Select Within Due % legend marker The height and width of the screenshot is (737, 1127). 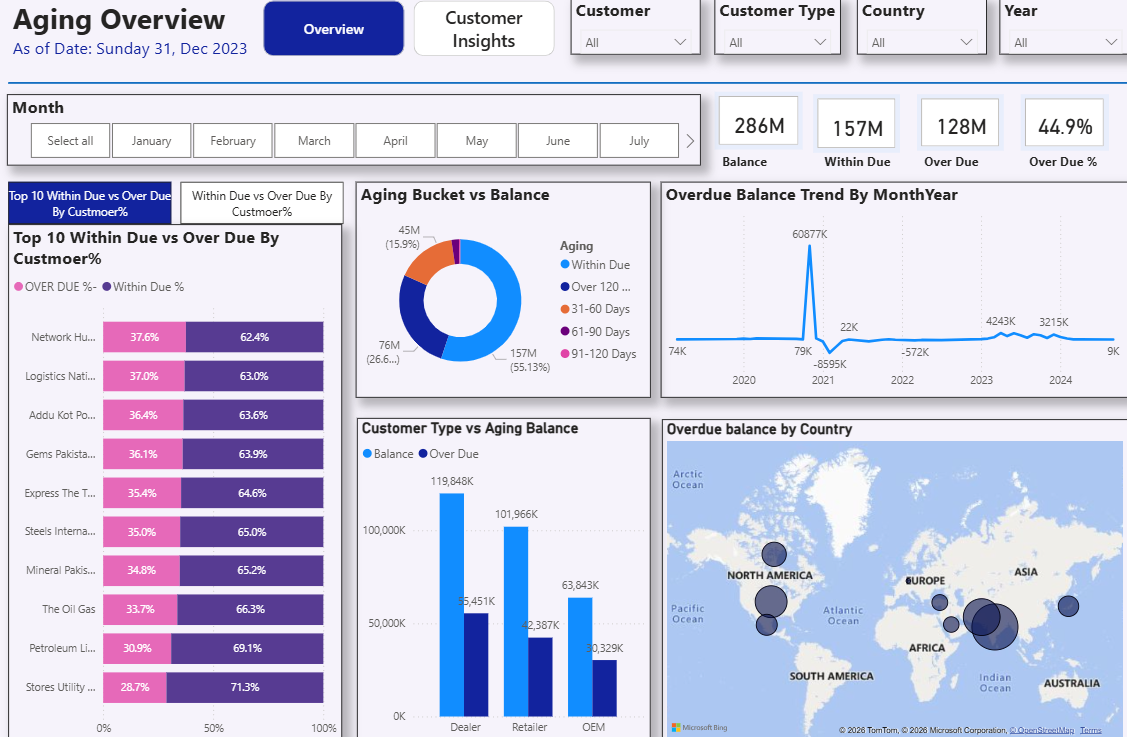pyautogui.click(x=106, y=287)
